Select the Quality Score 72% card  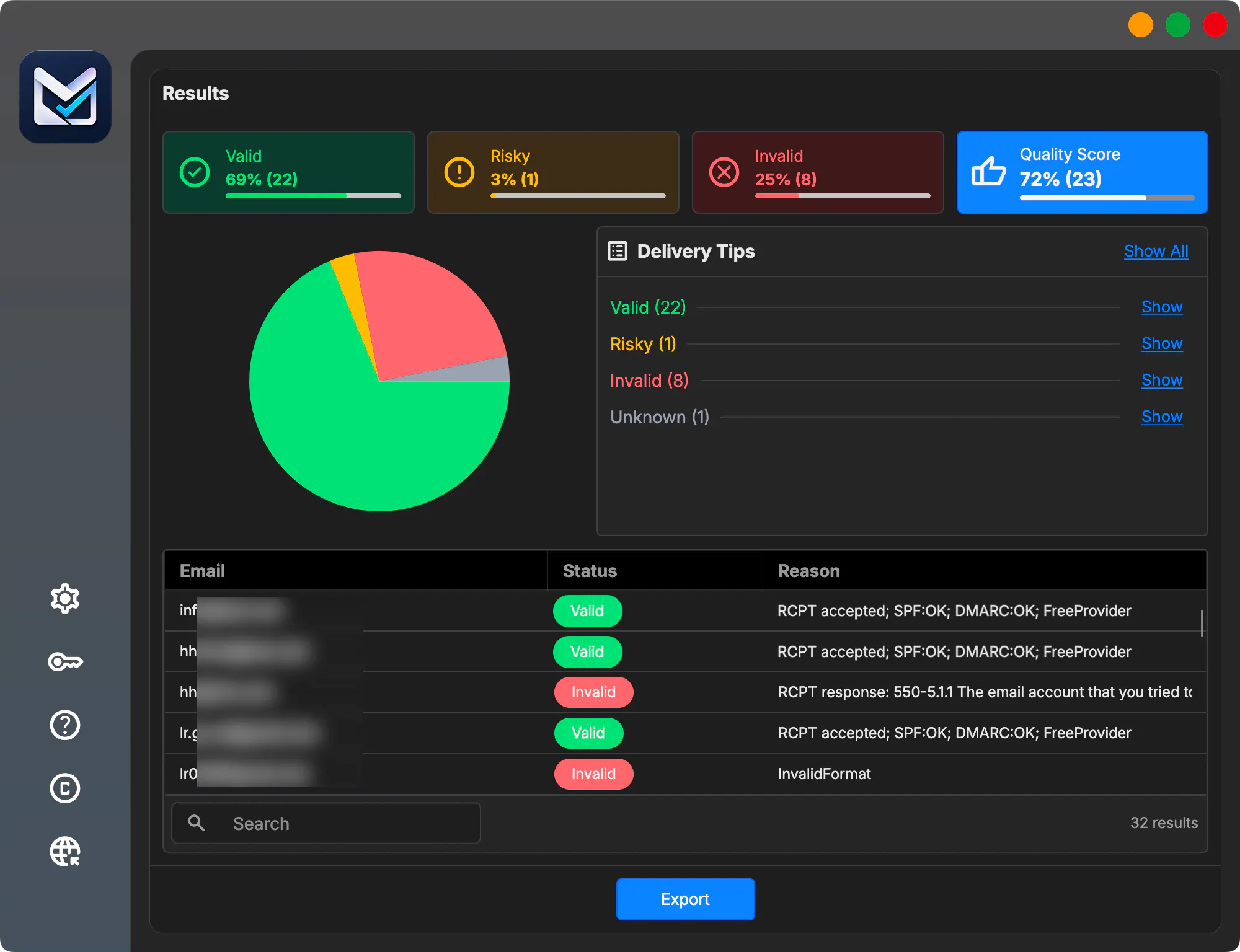tap(1083, 172)
